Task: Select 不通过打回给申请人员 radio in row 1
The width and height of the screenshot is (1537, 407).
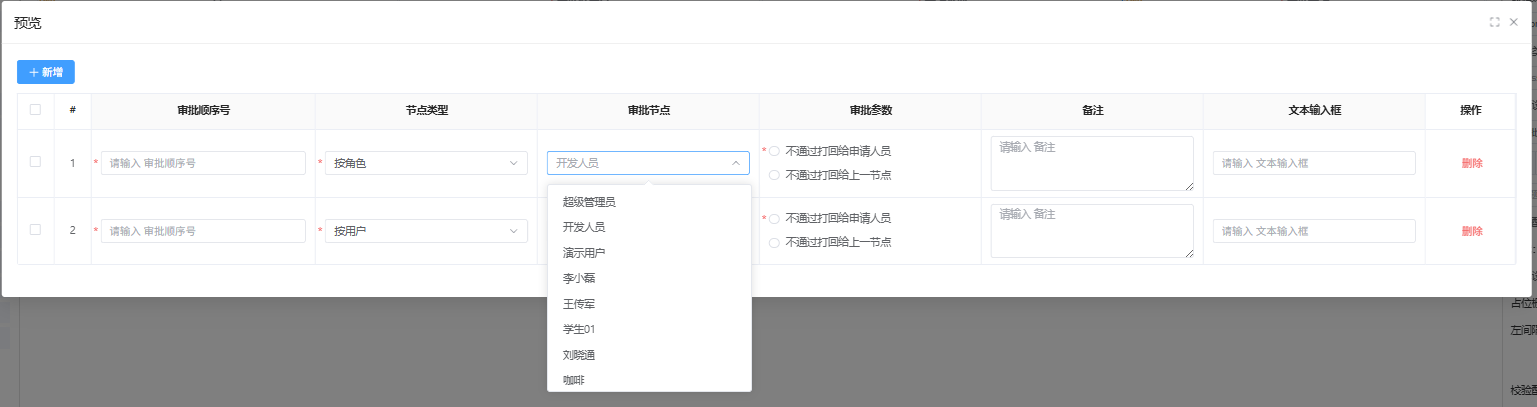Action: [x=774, y=151]
